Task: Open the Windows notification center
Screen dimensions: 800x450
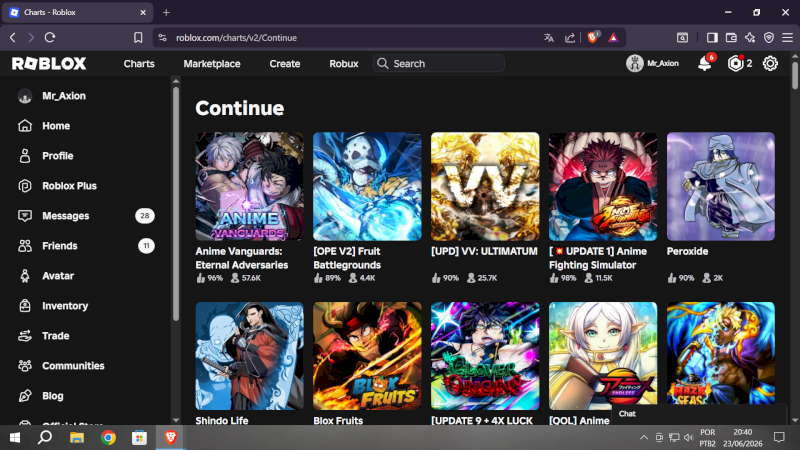Action: click(779, 438)
